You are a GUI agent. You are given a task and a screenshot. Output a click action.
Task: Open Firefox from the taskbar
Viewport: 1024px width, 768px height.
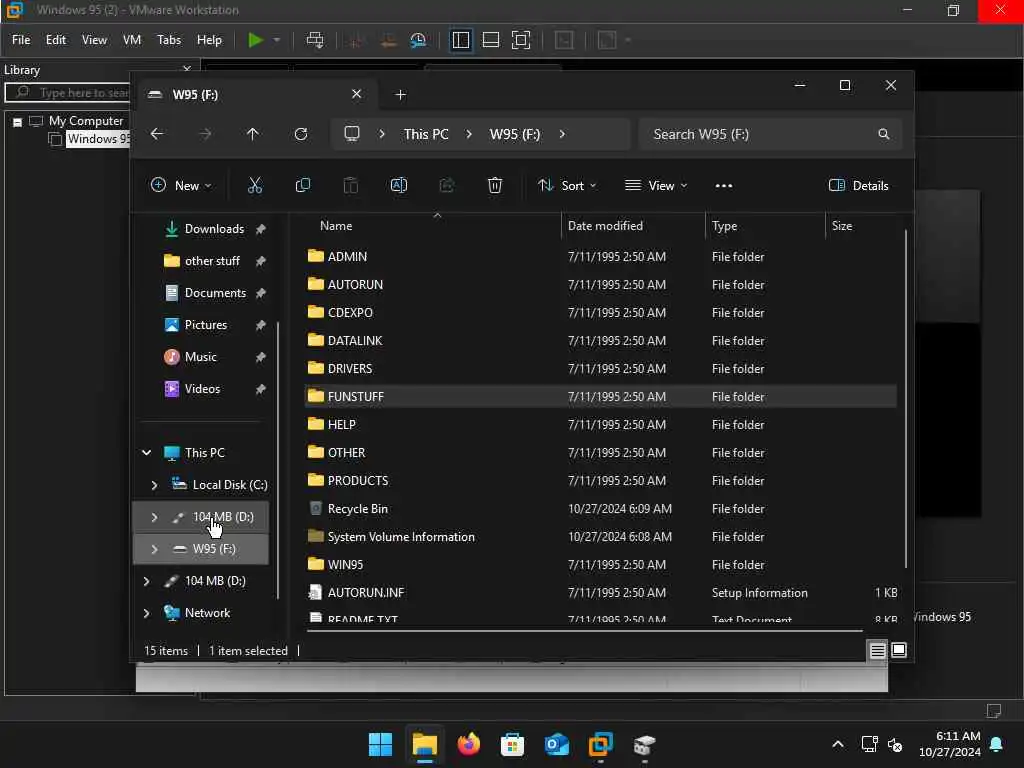point(469,744)
